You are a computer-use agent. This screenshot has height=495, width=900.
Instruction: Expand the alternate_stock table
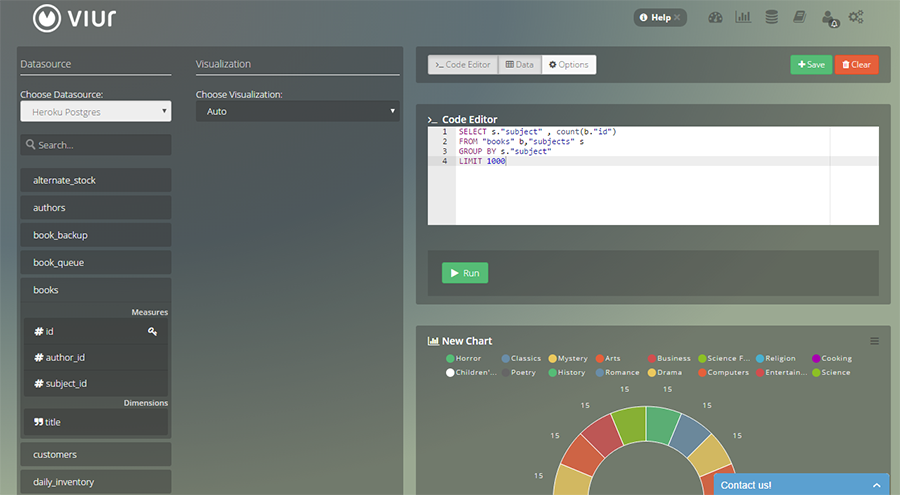point(96,180)
